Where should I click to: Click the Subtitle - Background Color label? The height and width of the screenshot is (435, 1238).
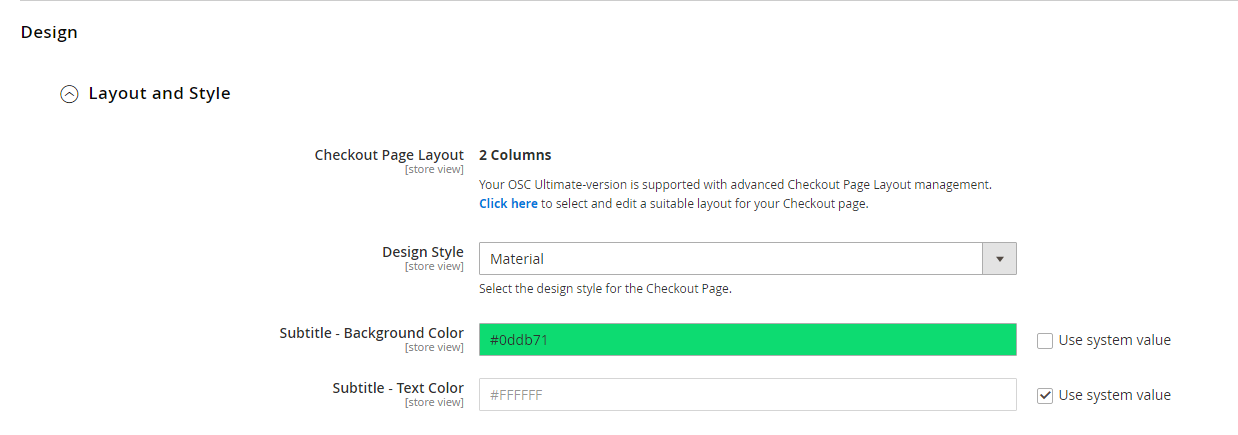[371, 333]
